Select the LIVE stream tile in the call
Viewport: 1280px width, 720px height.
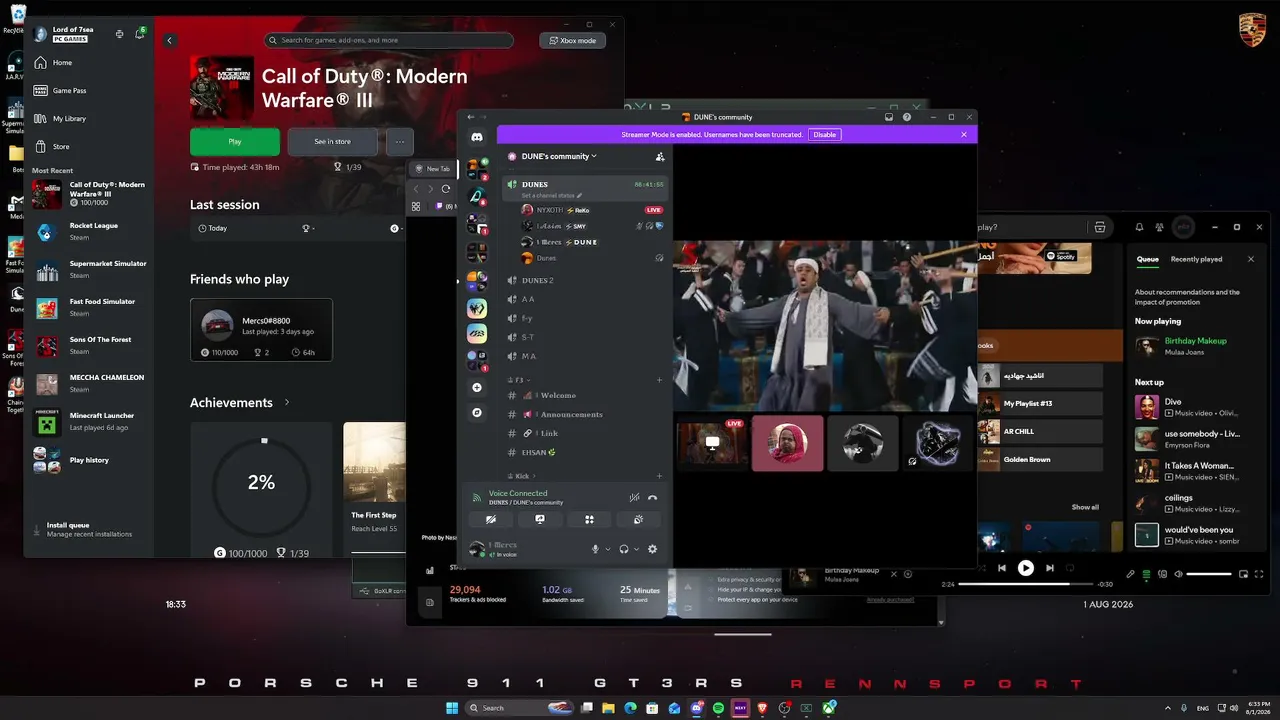point(713,443)
